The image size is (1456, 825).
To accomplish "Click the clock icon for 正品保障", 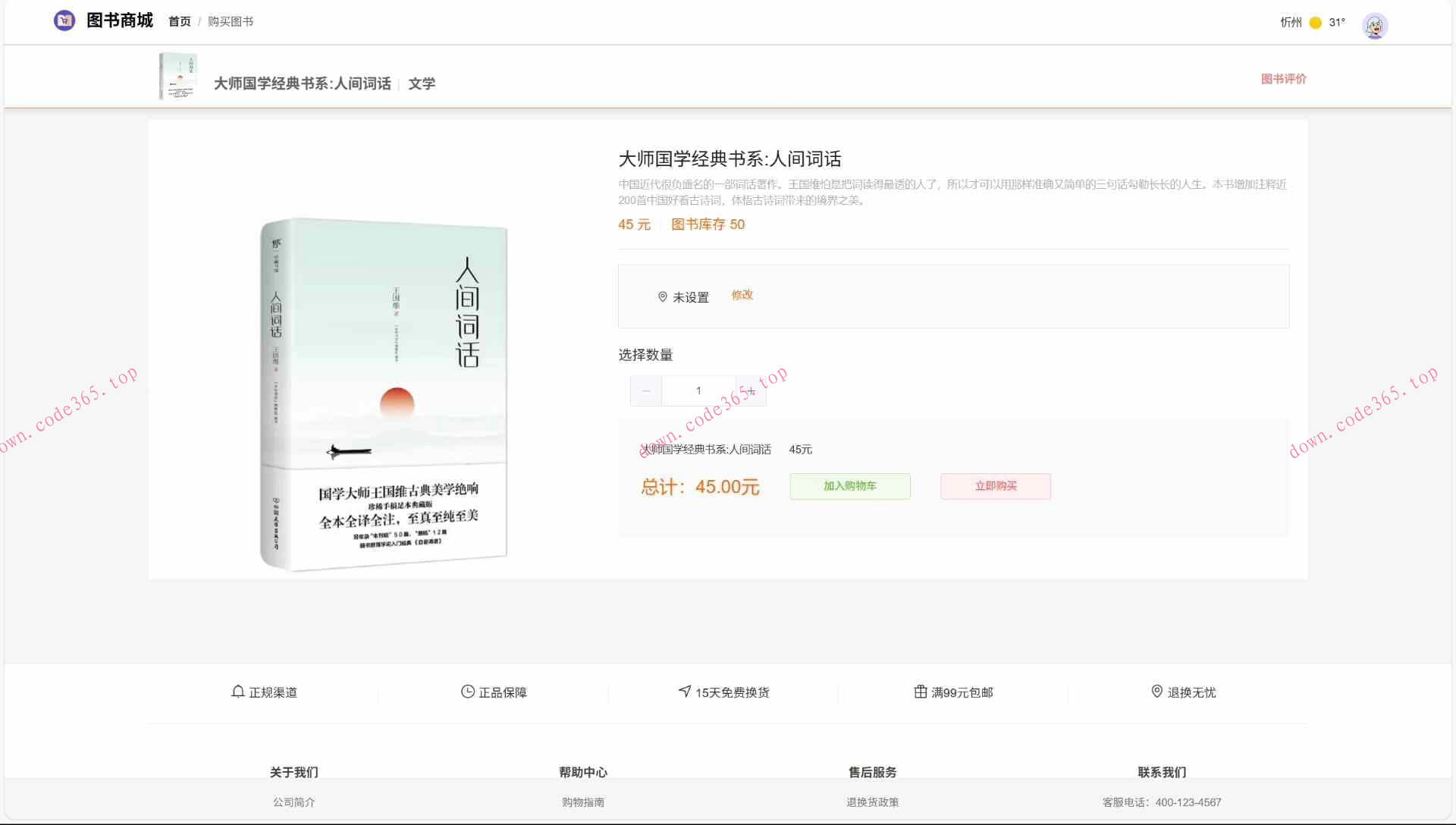I will [467, 692].
